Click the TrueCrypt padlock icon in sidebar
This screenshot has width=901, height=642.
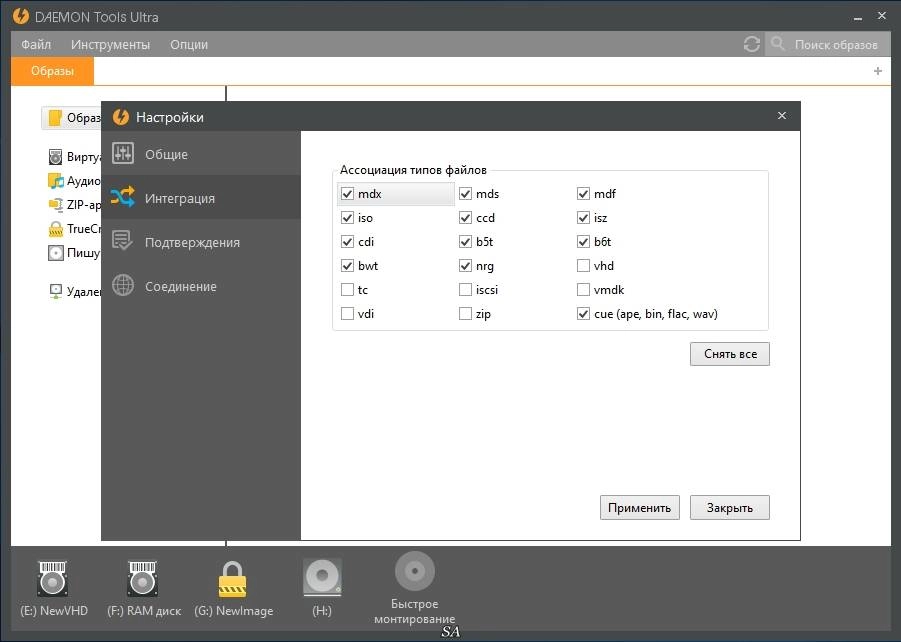click(56, 229)
